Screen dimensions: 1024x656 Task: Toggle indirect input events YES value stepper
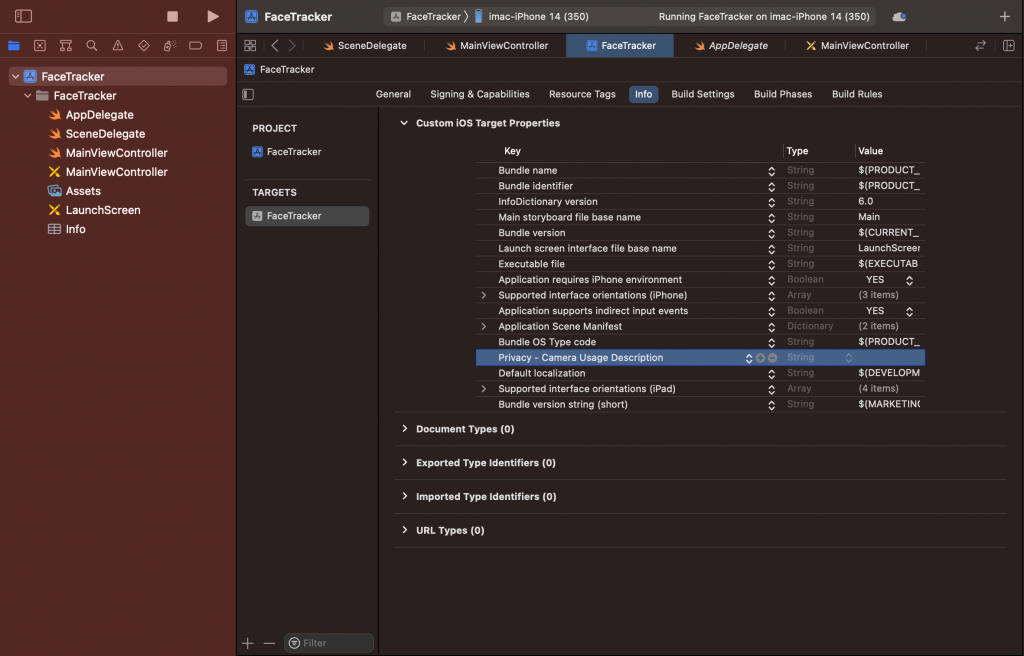coord(909,312)
